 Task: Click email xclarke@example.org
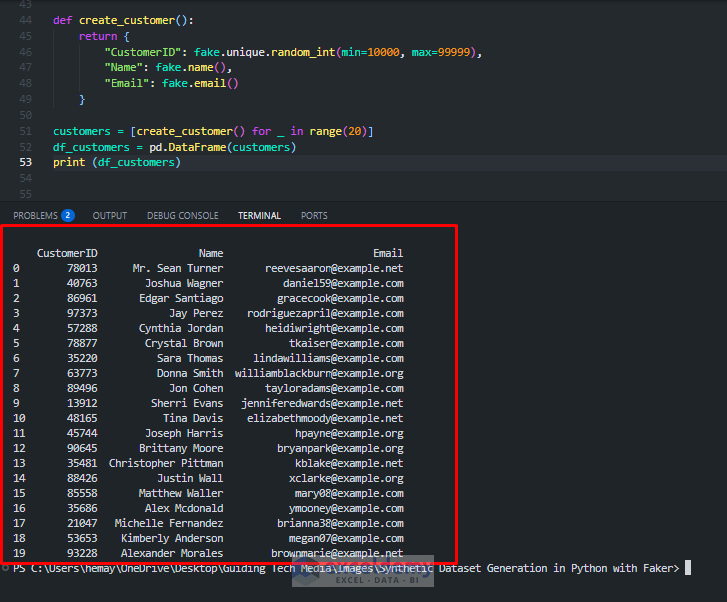(x=346, y=478)
